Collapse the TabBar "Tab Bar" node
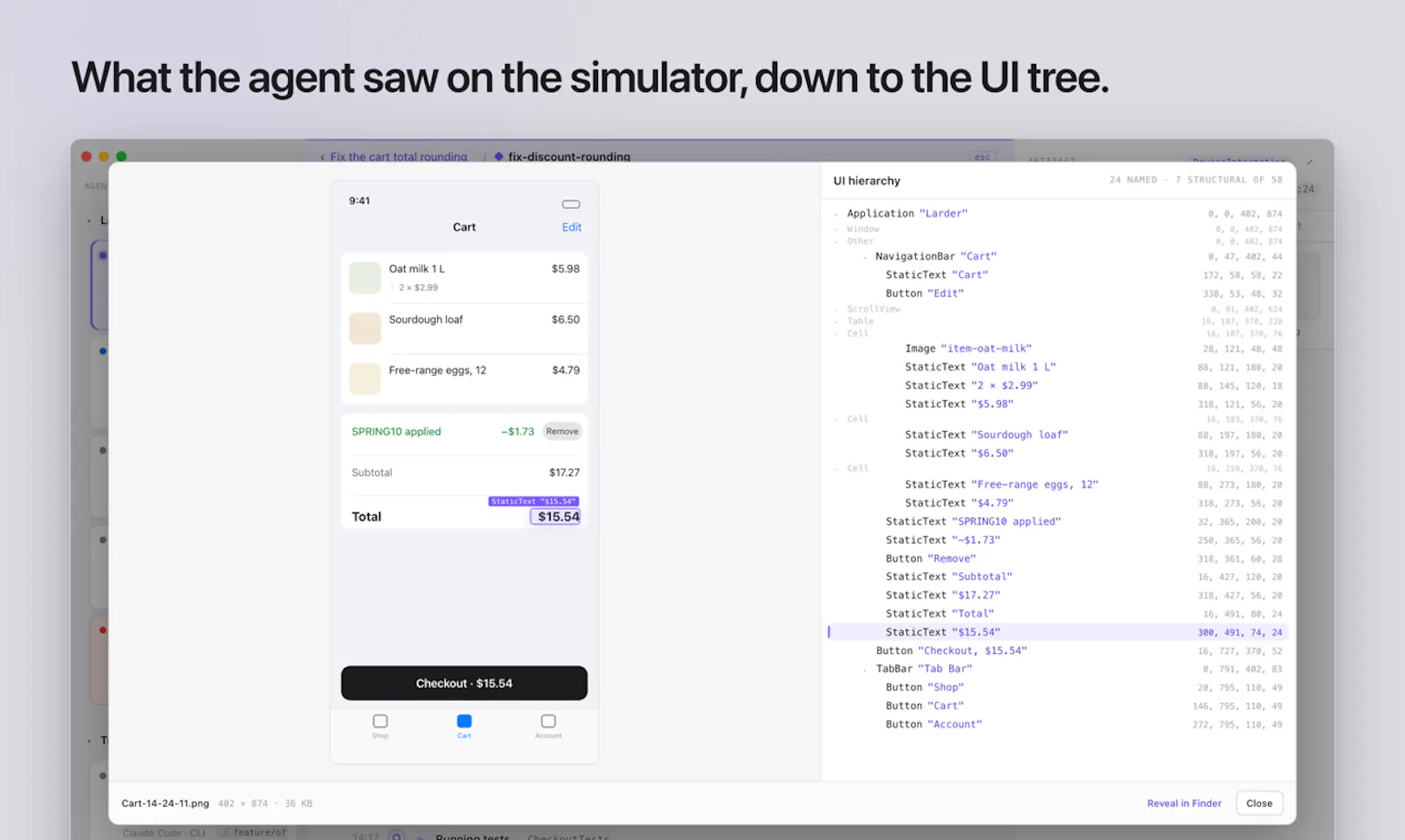1405x840 pixels. click(x=865, y=669)
